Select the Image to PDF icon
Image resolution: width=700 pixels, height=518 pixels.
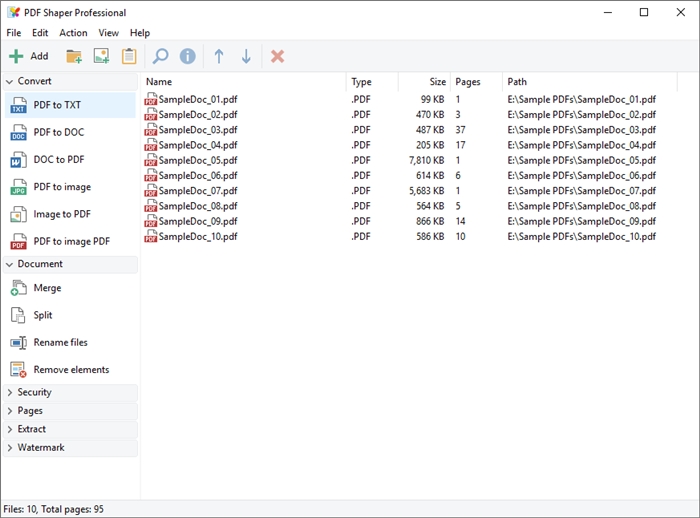click(x=18, y=214)
